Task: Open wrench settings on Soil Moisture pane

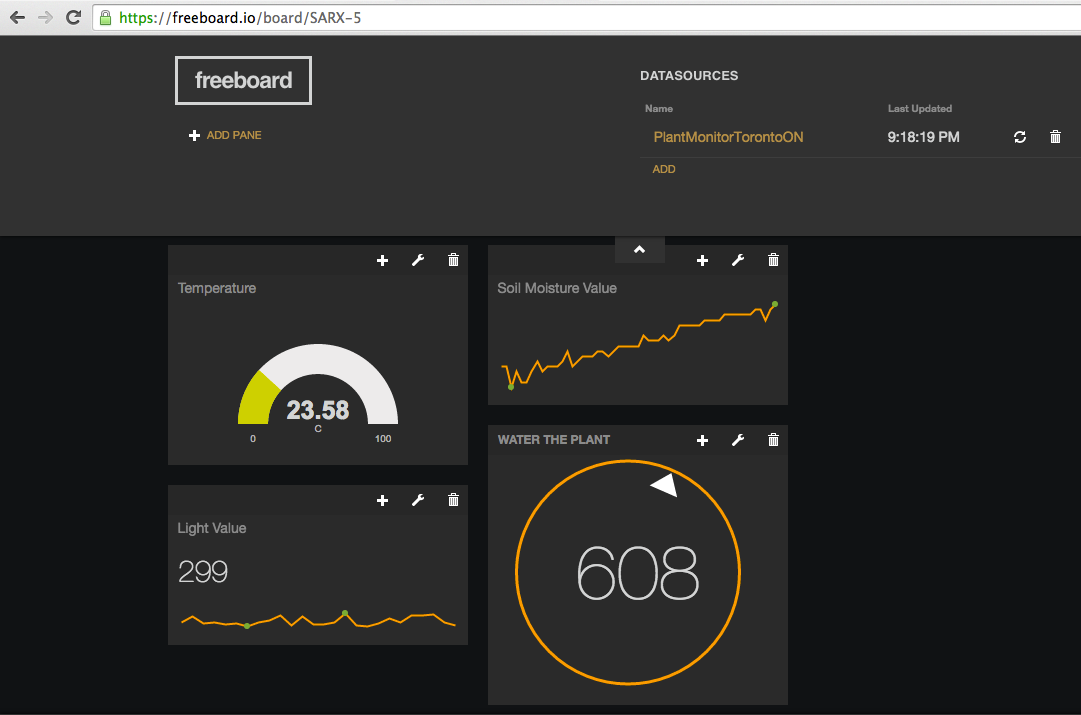Action: [x=738, y=261]
